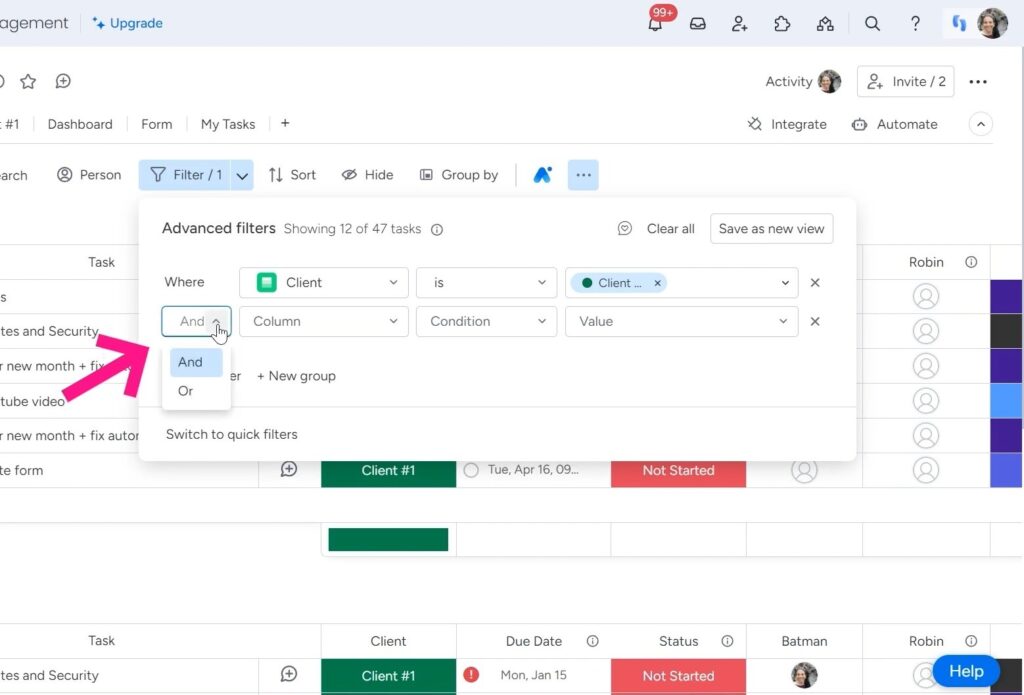Star this board as a favorite

point(27,81)
